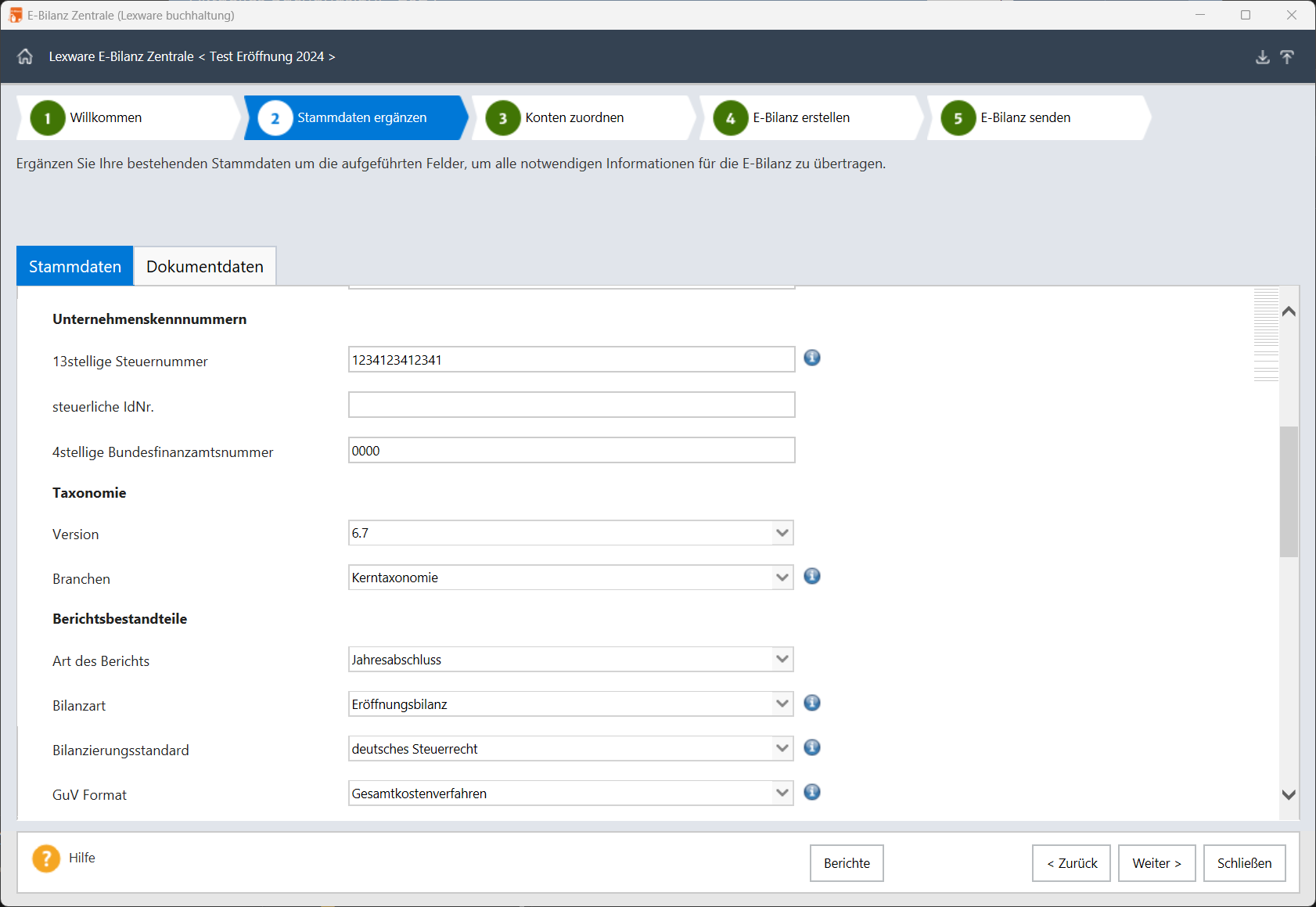1316x907 pixels.
Task: Click the Berichte button
Action: point(847,863)
